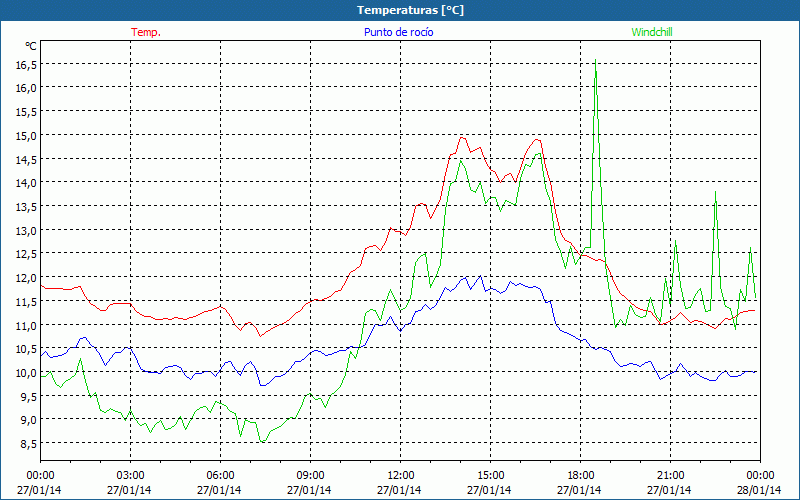This screenshot has width=800, height=500.
Task: Select the green 'Windchill' legend label
Action: tap(652, 32)
